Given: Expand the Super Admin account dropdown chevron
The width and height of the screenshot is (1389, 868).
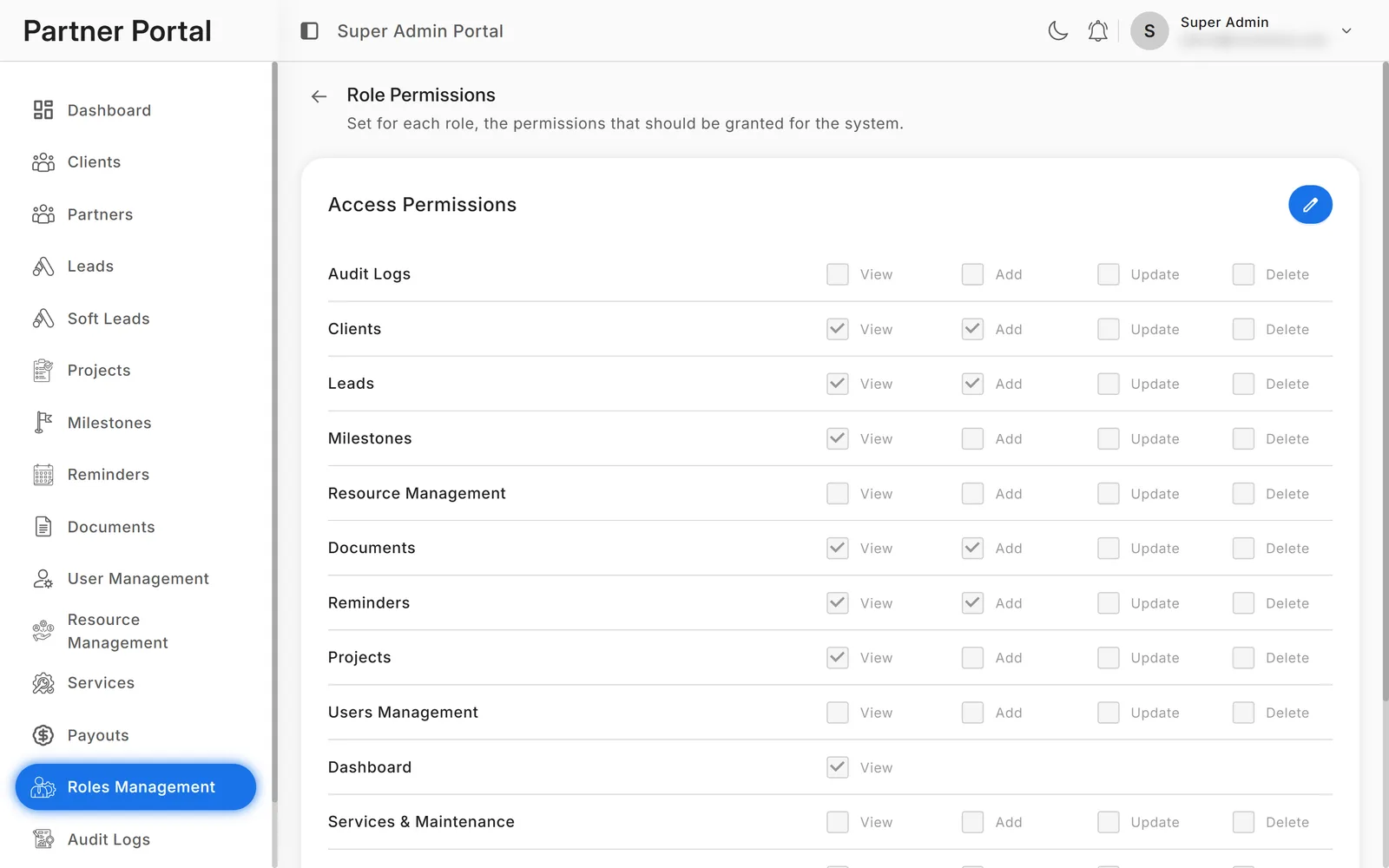Looking at the screenshot, I should click(1346, 31).
